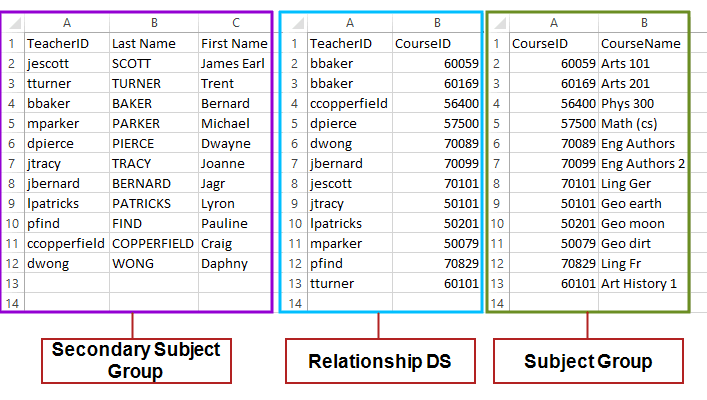Screen dimensions: 707x400
Task: Click the 'Lyron' cell
Action: [x=235, y=203]
